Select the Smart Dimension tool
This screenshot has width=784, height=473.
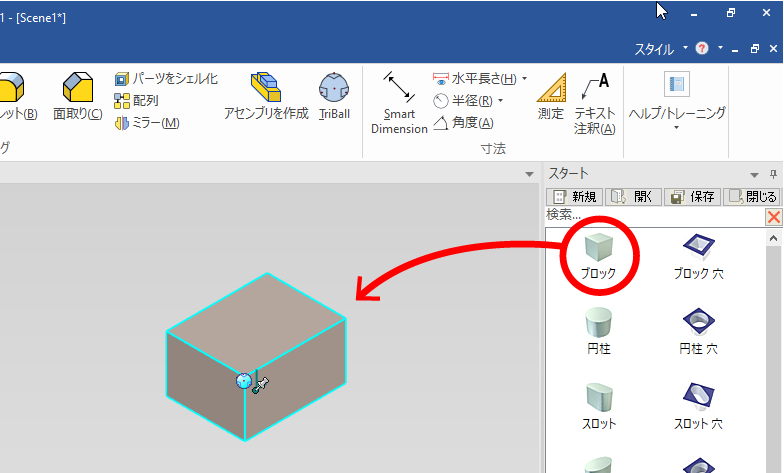coord(399,102)
